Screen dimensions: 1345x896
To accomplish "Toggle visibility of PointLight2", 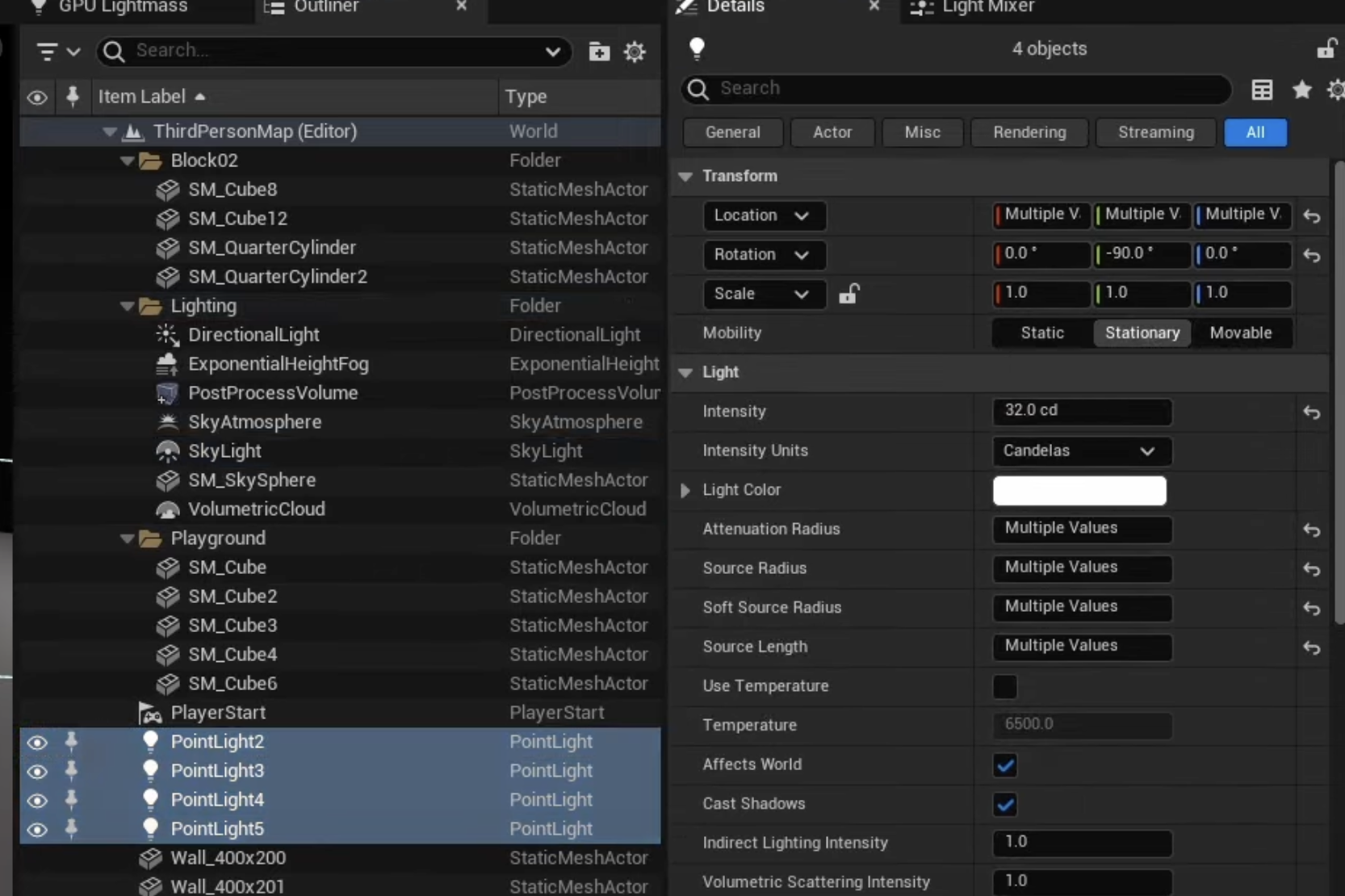I will (x=37, y=742).
